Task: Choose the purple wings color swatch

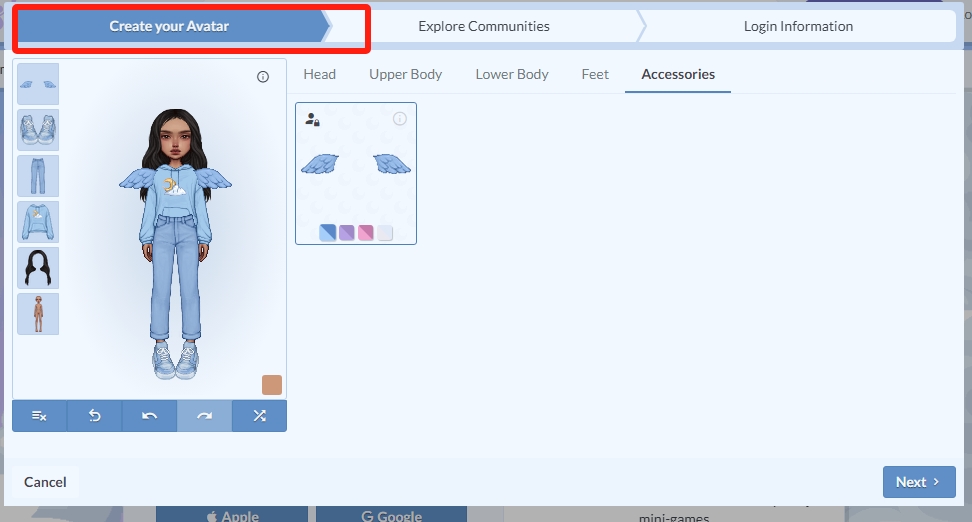Action: pyautogui.click(x=347, y=233)
